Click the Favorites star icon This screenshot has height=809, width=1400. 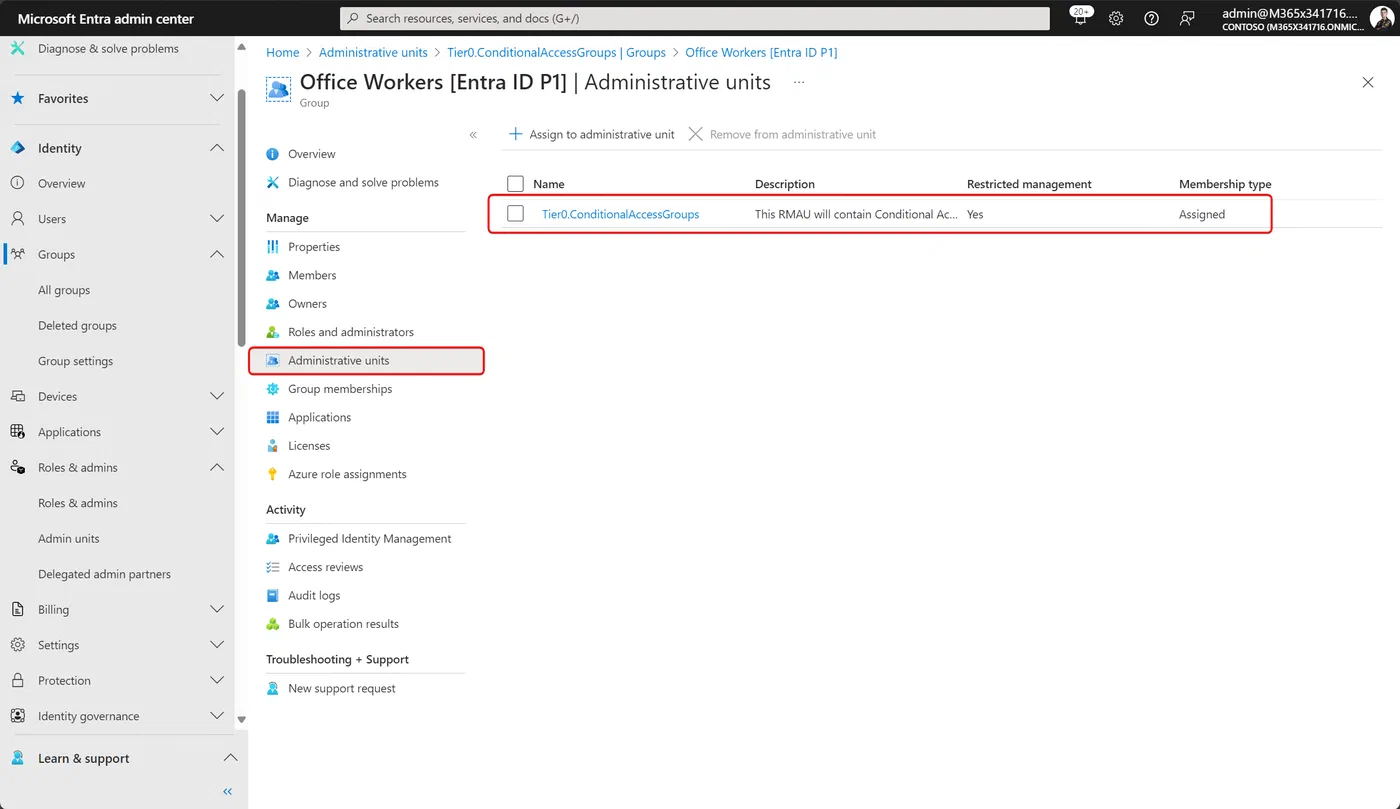tap(17, 98)
